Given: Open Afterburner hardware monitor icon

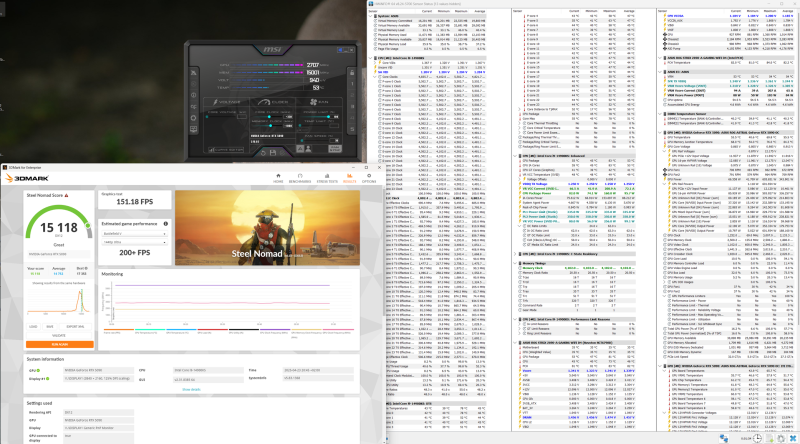Looking at the screenshot, I should point(193,129).
